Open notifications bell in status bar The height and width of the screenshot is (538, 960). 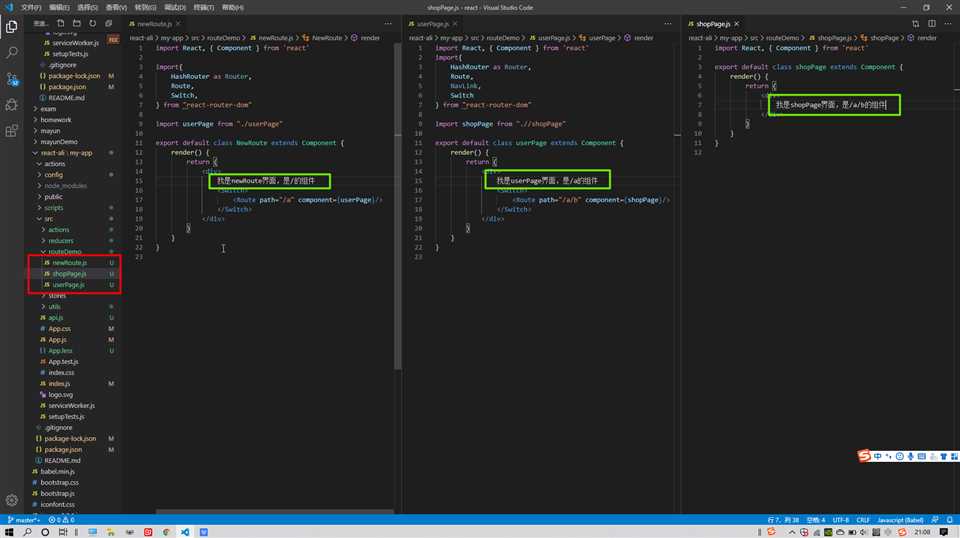click(x=950, y=520)
